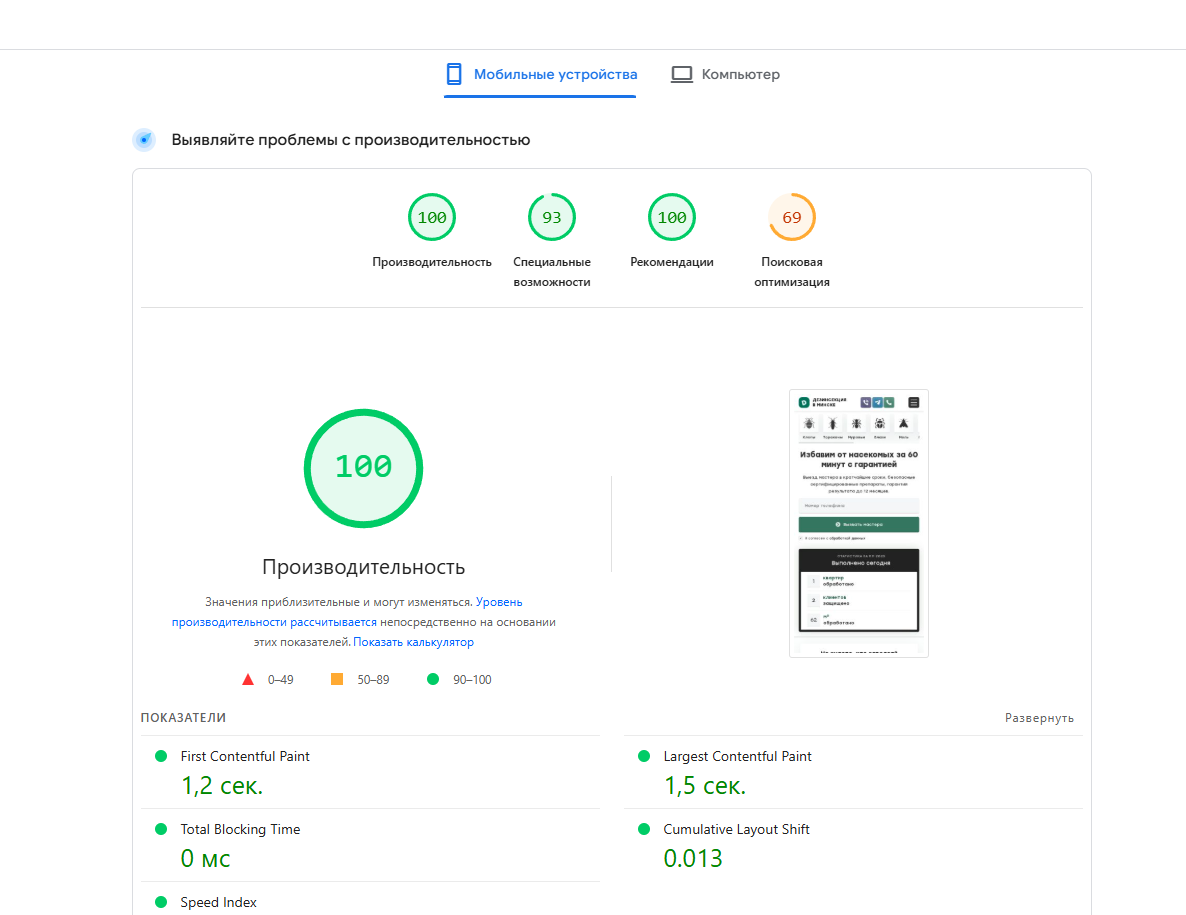Click Speed Index metric name
The image size is (1186, 915).
pyautogui.click(x=219, y=902)
